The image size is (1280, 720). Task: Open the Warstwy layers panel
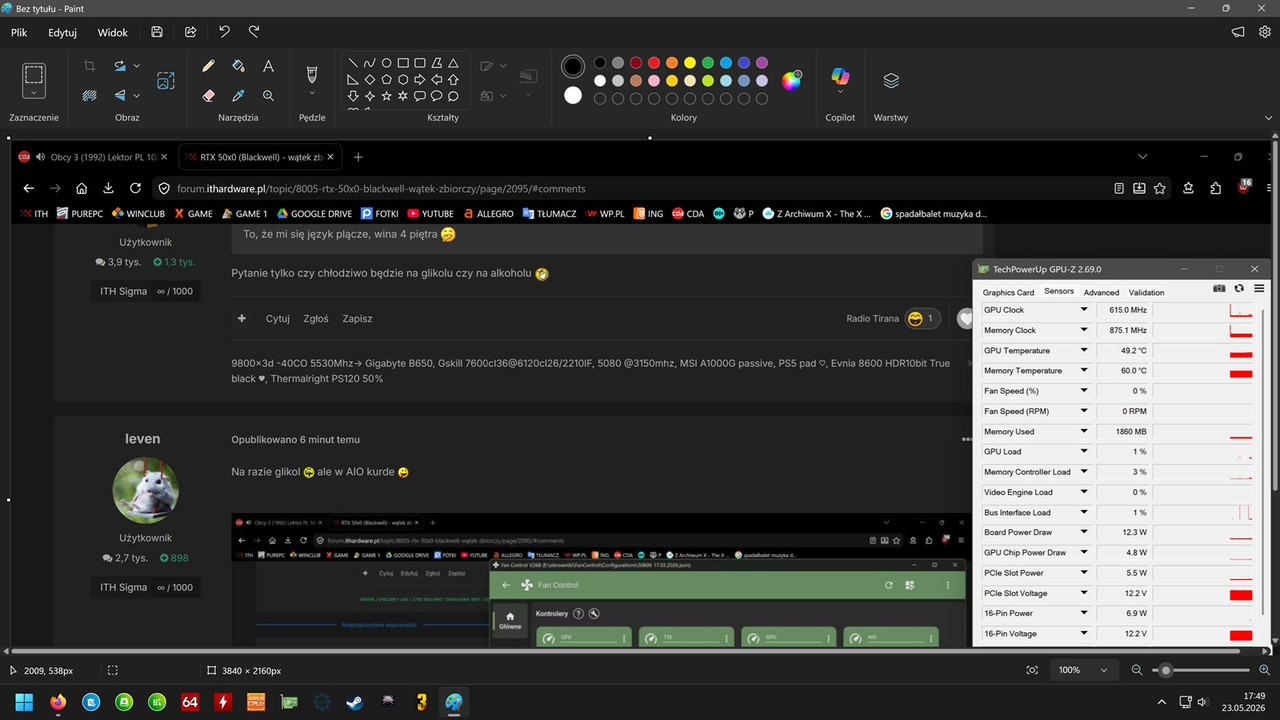891,81
